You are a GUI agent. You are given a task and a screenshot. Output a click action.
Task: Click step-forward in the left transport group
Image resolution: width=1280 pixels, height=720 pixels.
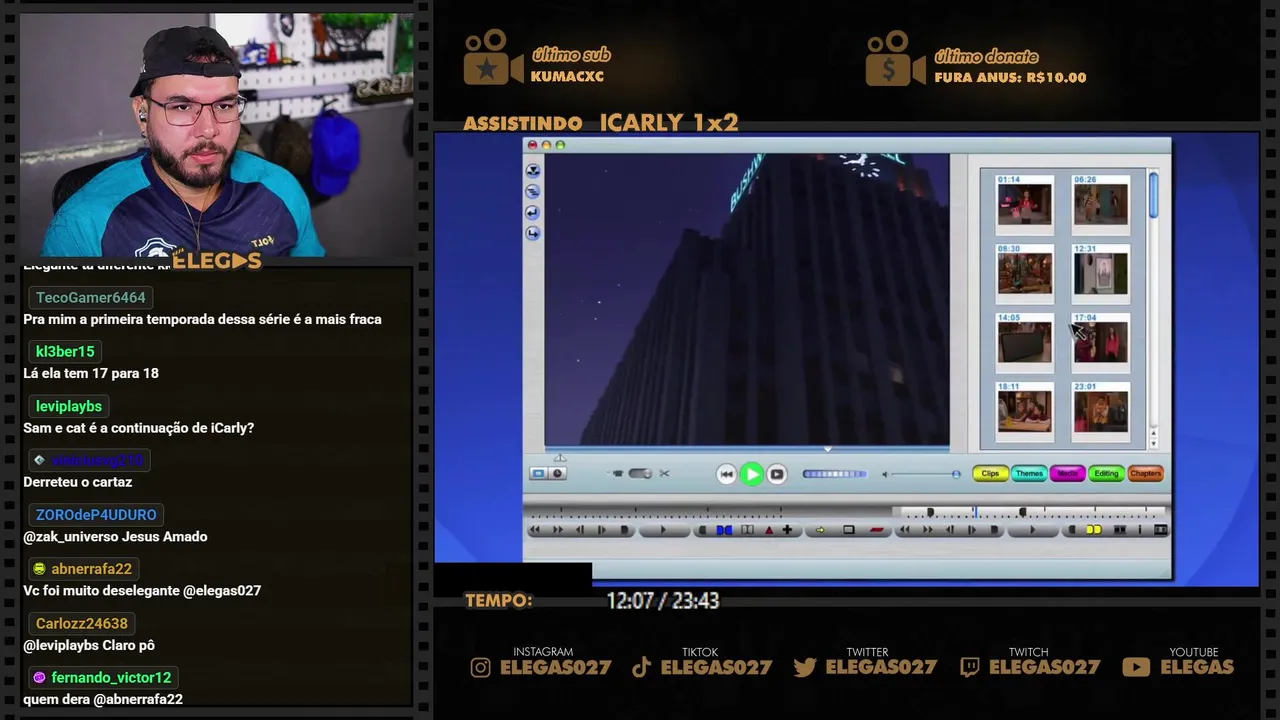click(x=602, y=530)
